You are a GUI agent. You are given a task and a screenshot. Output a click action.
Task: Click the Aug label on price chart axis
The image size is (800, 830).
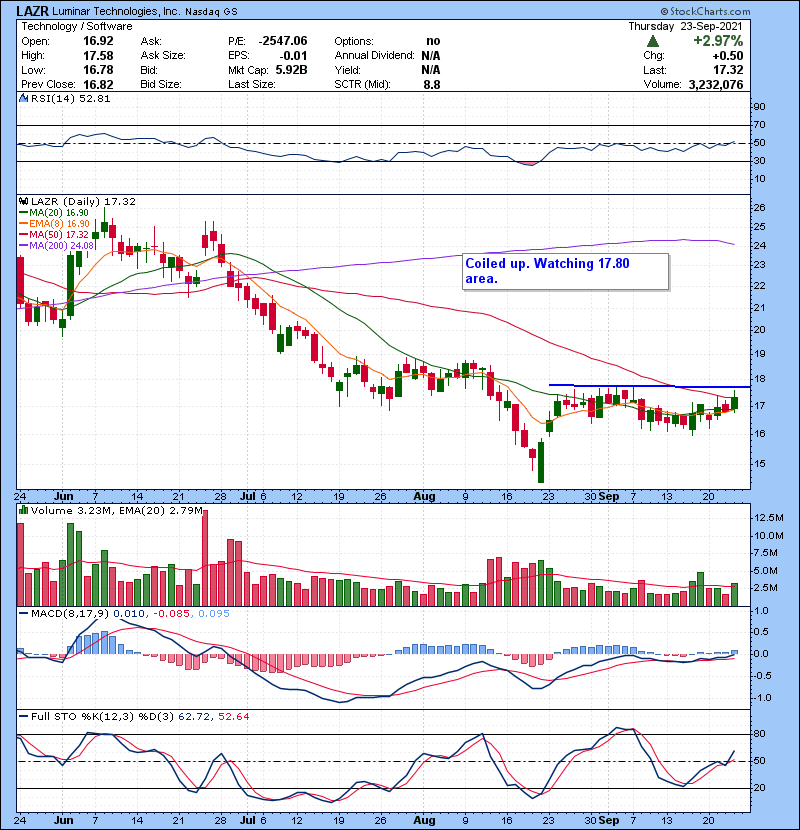pos(424,497)
